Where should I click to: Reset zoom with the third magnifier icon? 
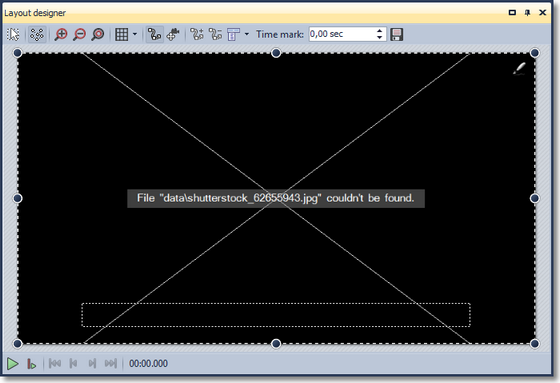coord(98,34)
